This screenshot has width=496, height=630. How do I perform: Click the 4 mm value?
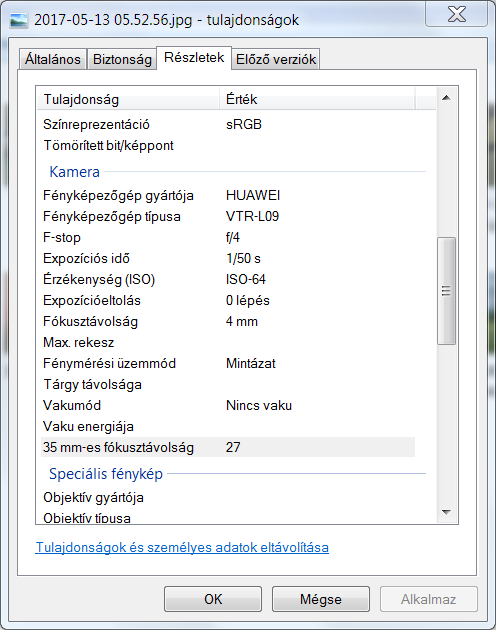coord(242,321)
